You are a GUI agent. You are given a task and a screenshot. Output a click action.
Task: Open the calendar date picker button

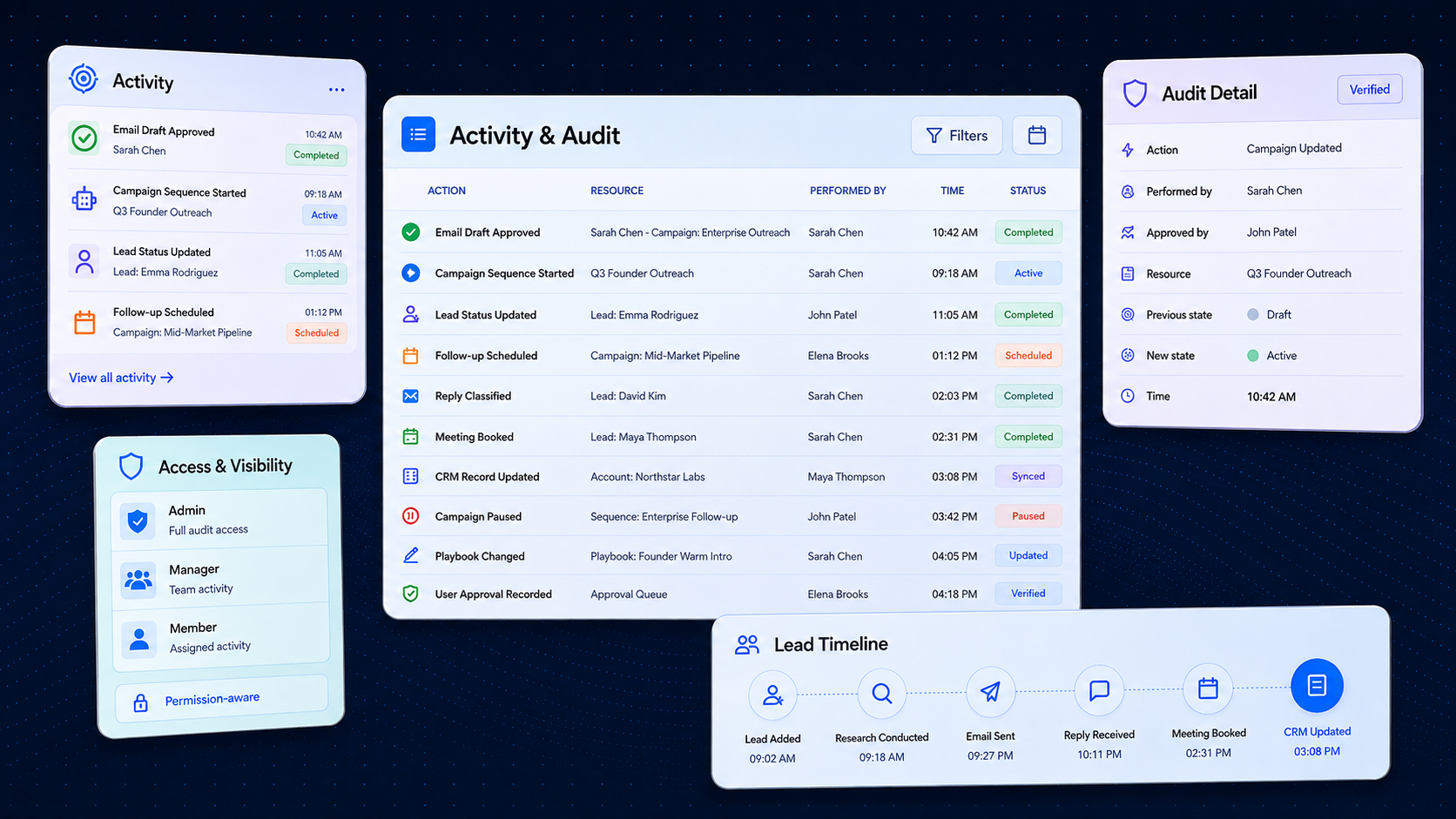coord(1037,135)
